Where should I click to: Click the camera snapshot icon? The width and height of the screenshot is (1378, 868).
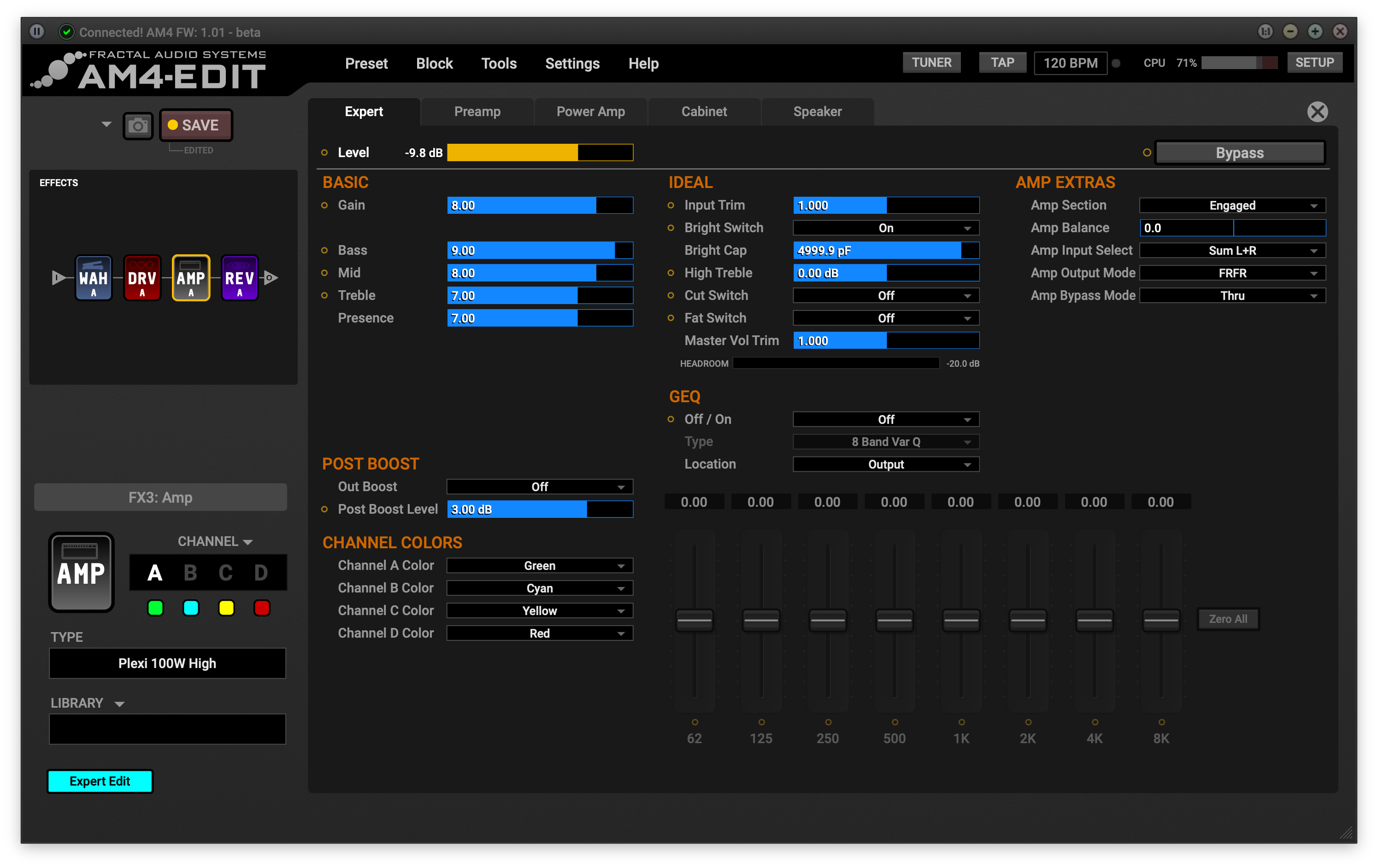click(x=138, y=125)
